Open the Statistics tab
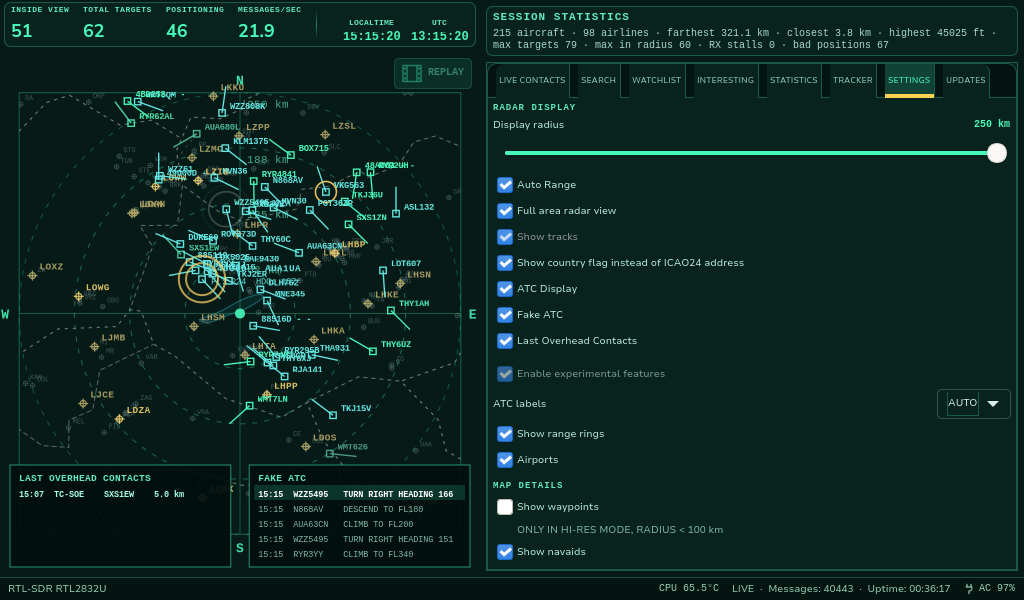 (x=793, y=80)
